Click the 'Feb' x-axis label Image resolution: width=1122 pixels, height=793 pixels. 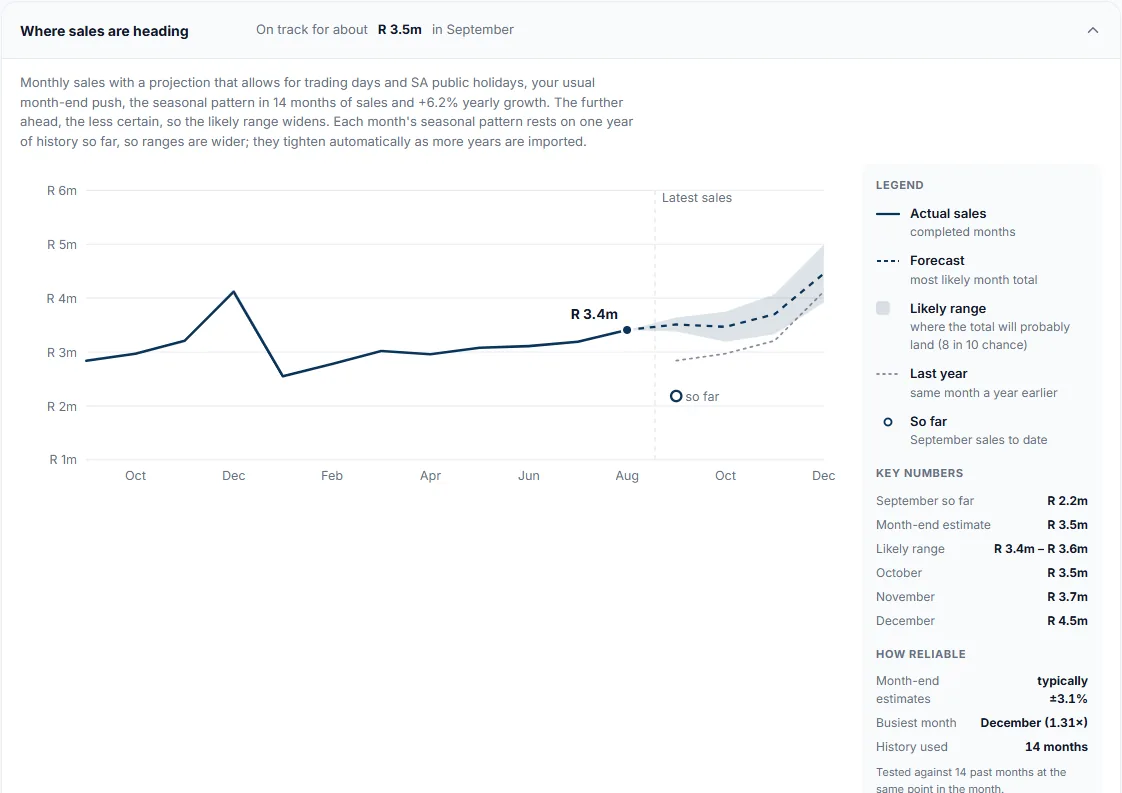point(332,475)
